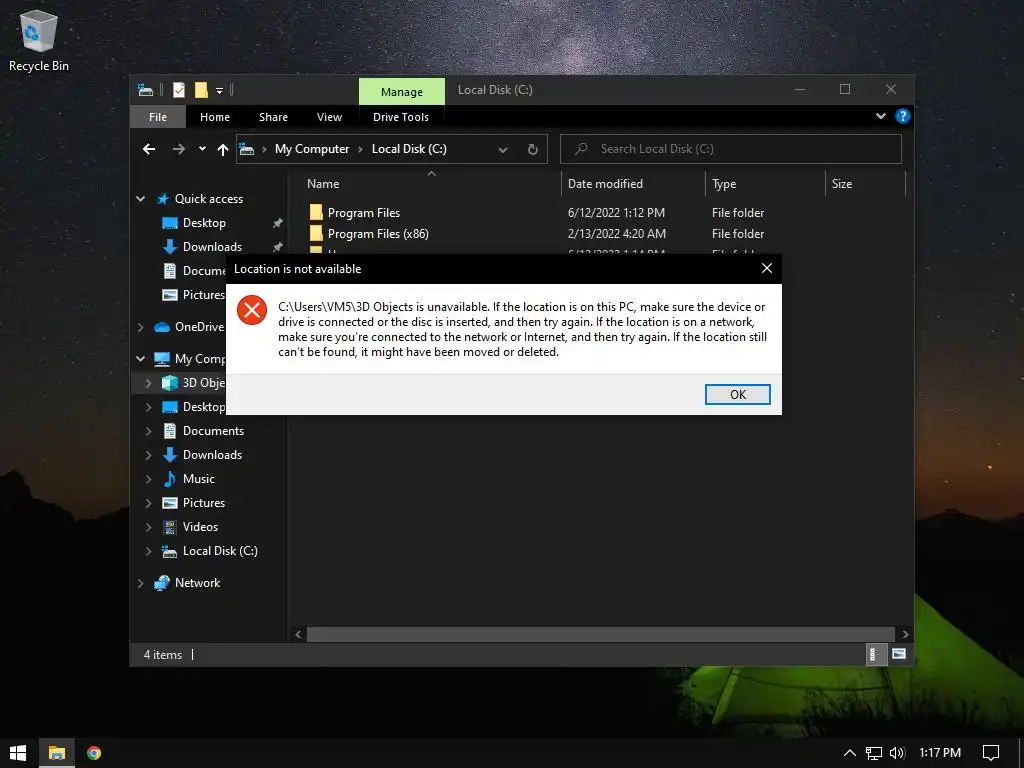
Task: Select the Program Files folder
Action: tap(364, 213)
